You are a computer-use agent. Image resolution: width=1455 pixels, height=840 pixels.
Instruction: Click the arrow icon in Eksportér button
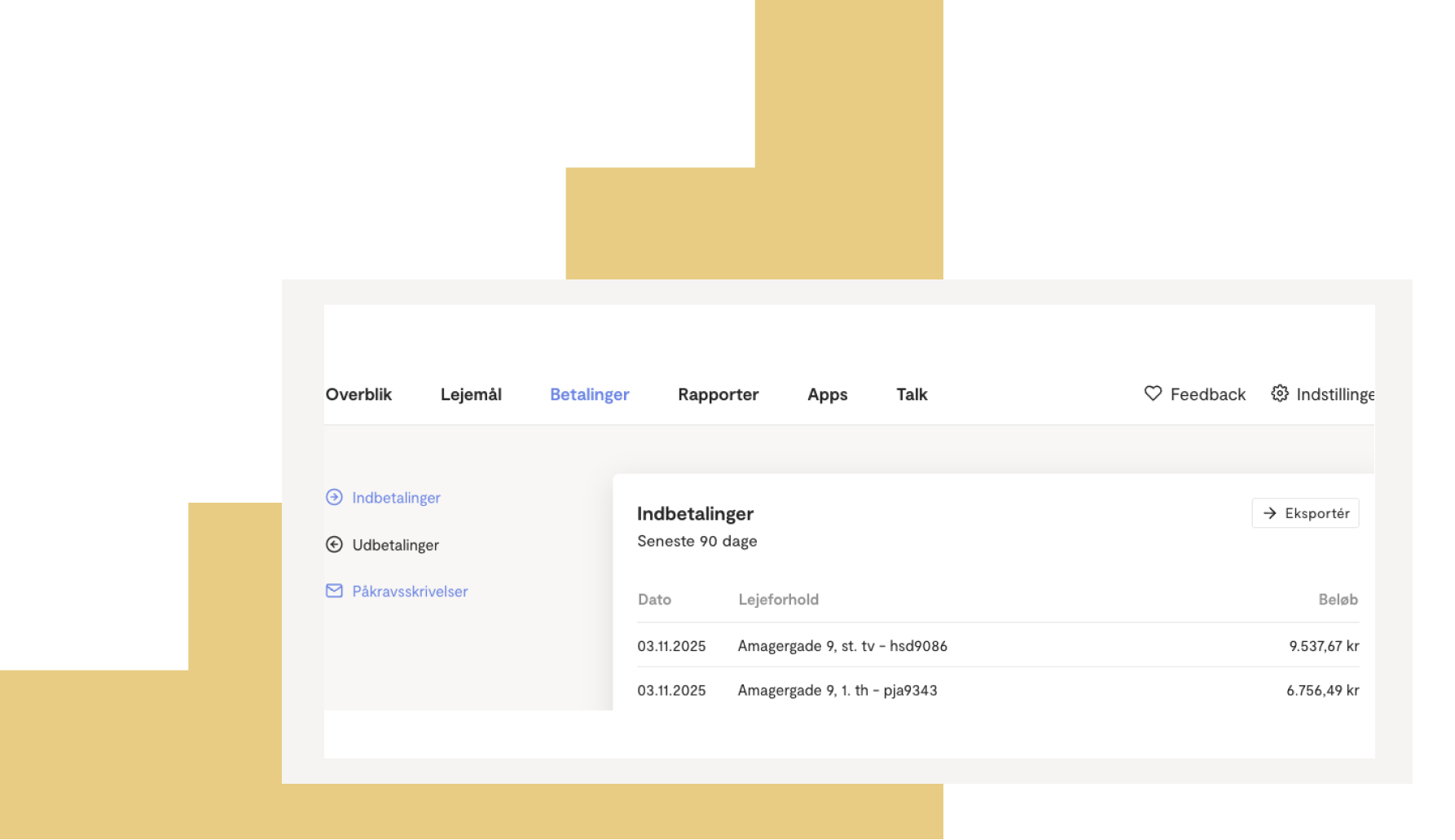(1269, 513)
